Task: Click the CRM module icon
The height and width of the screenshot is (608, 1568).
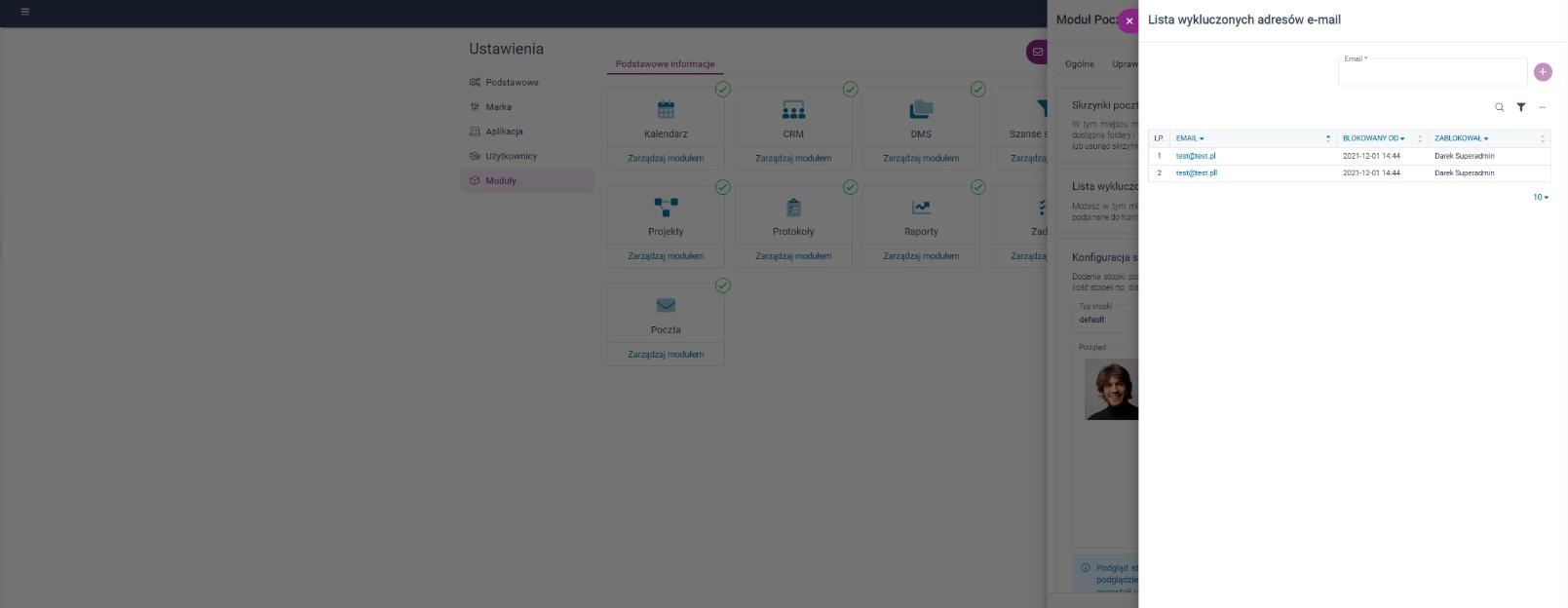Action: (x=793, y=109)
